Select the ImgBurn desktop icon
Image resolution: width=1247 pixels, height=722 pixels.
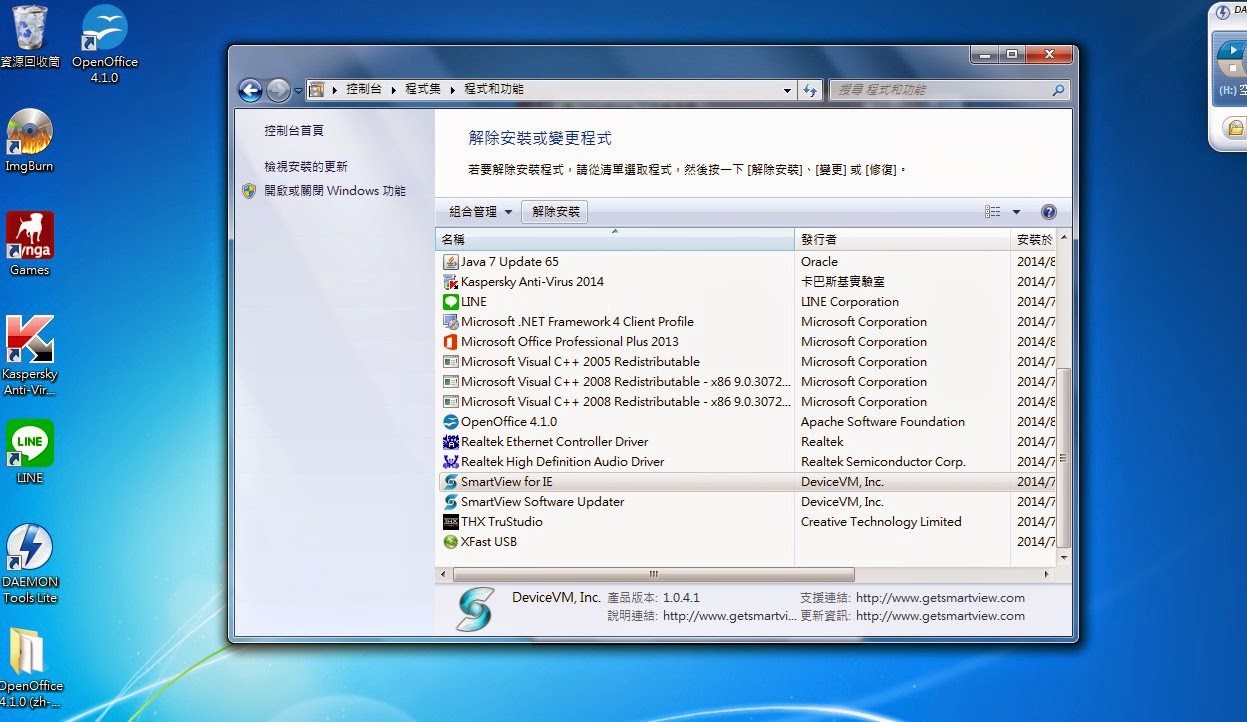pos(29,140)
